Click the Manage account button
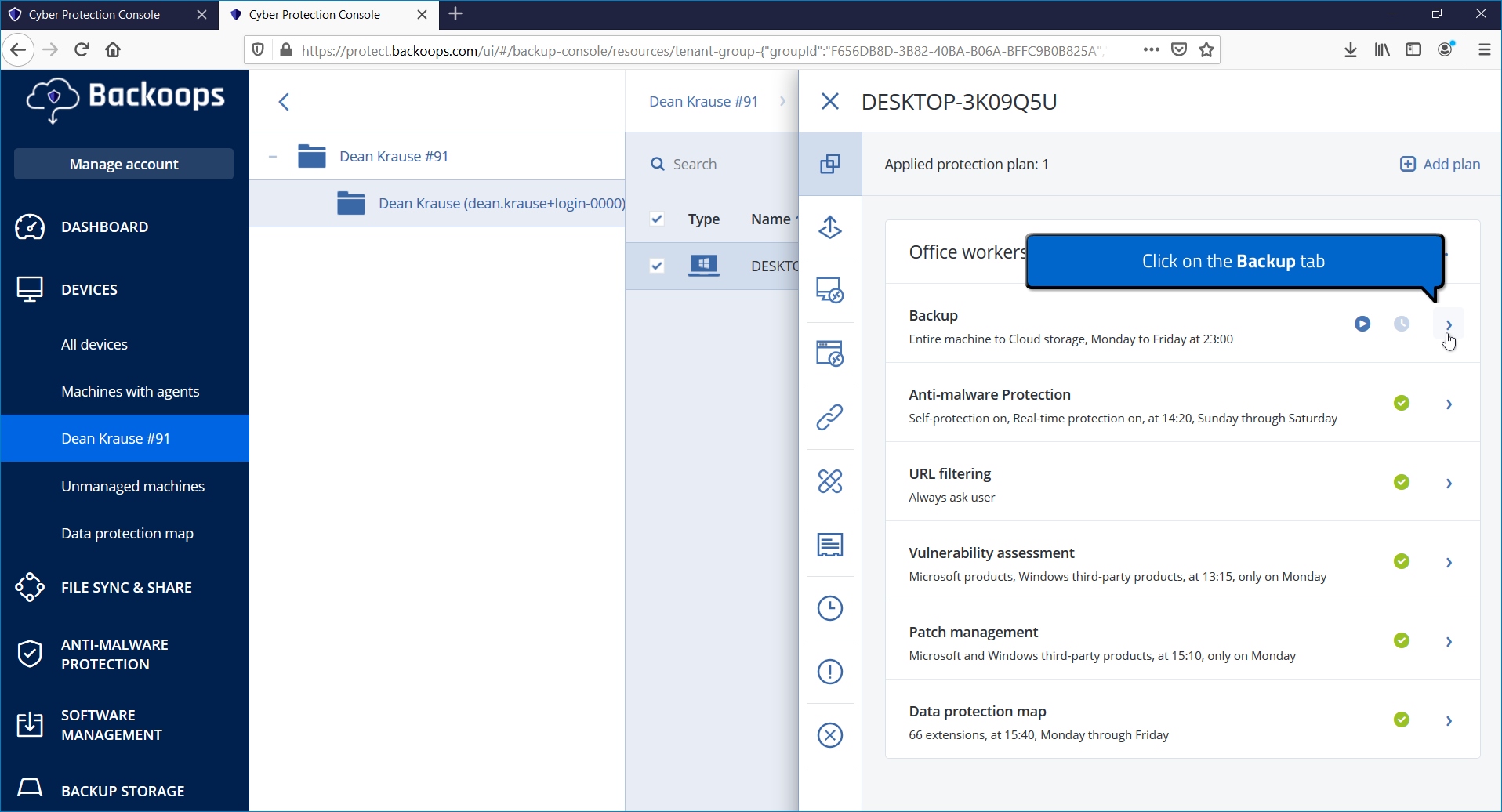1502x812 pixels. tap(124, 164)
